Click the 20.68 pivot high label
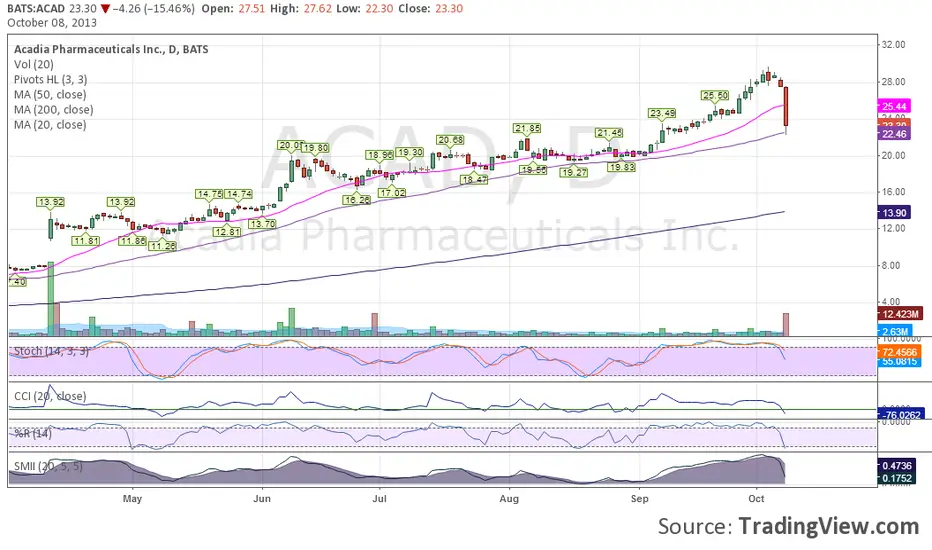Viewport: 932px width, 550px height. (451, 140)
